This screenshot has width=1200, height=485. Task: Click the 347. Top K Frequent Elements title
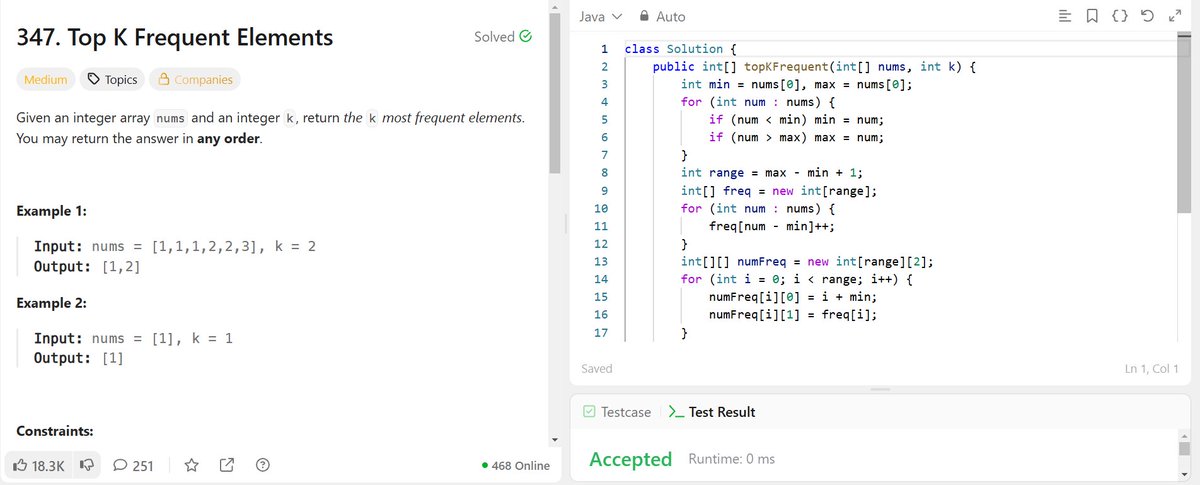coord(175,39)
